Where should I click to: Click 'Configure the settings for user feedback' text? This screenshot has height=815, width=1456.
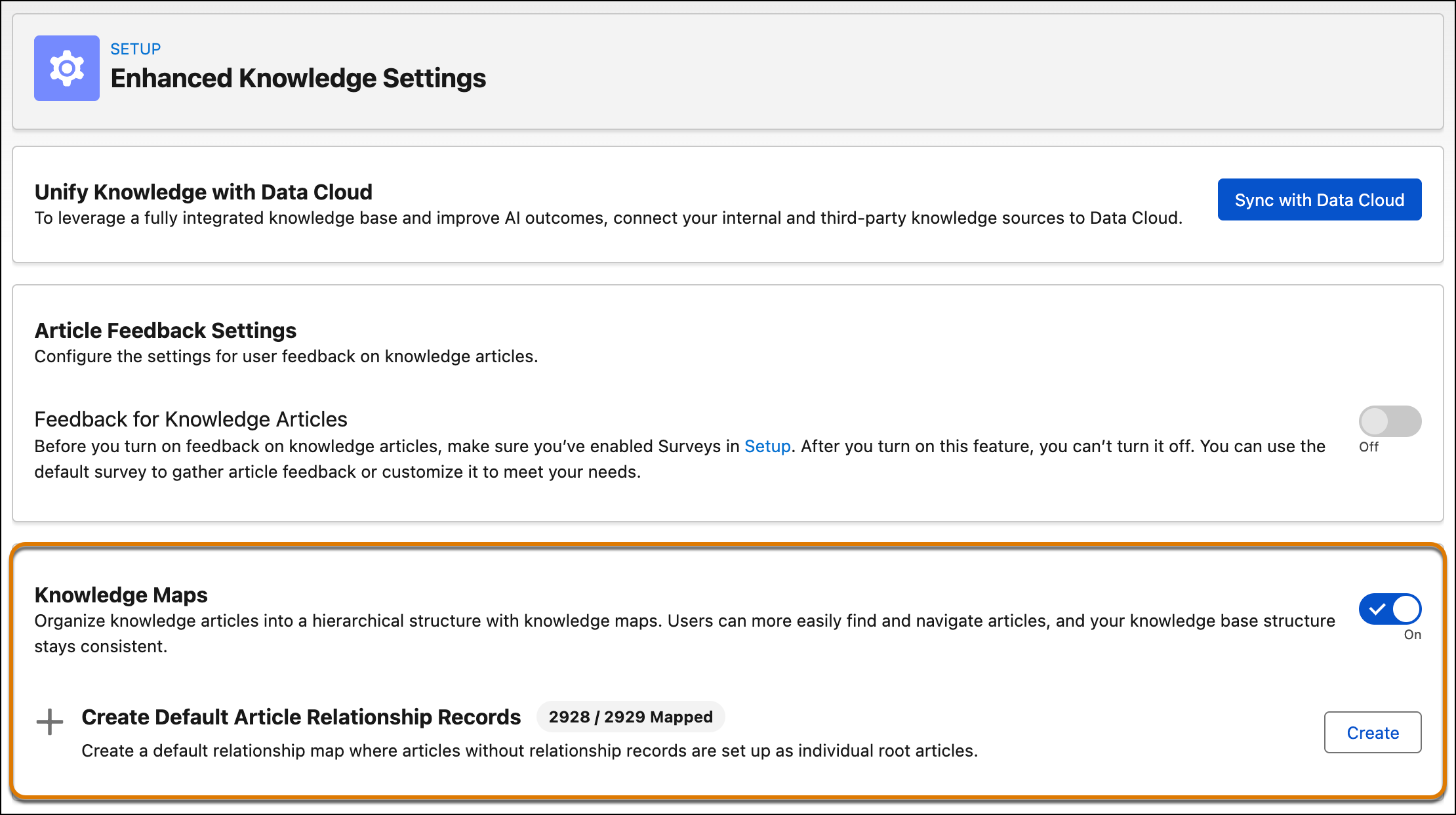pyautogui.click(x=286, y=356)
